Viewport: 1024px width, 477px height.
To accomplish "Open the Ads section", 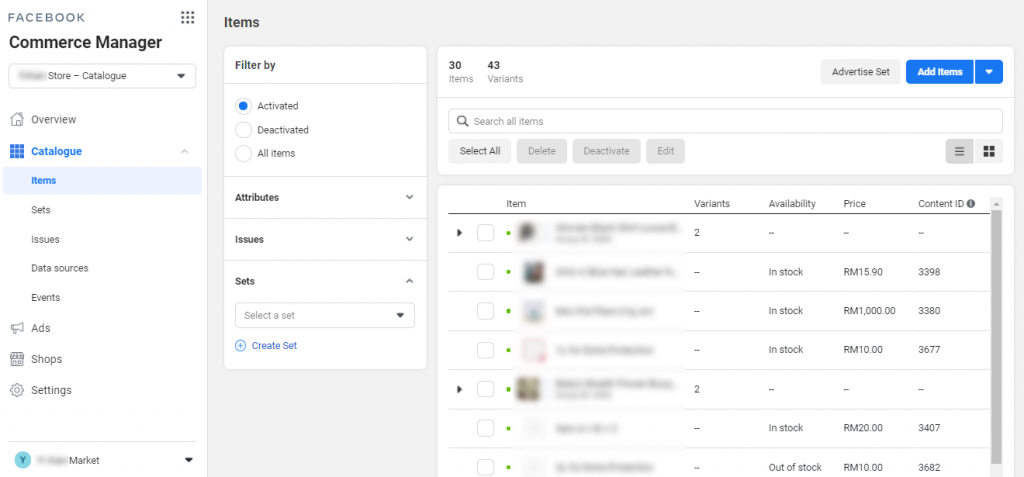I will [x=40, y=328].
